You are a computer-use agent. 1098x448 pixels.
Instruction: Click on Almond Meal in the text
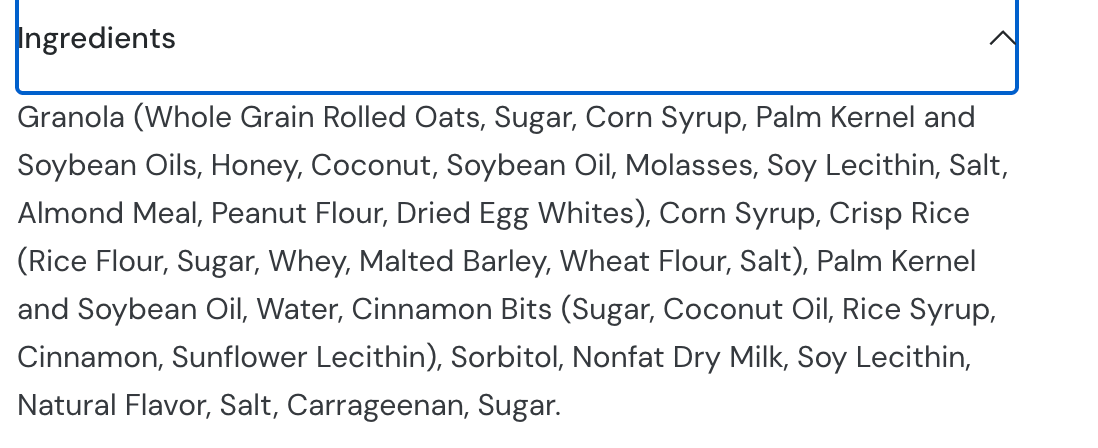click(107, 214)
